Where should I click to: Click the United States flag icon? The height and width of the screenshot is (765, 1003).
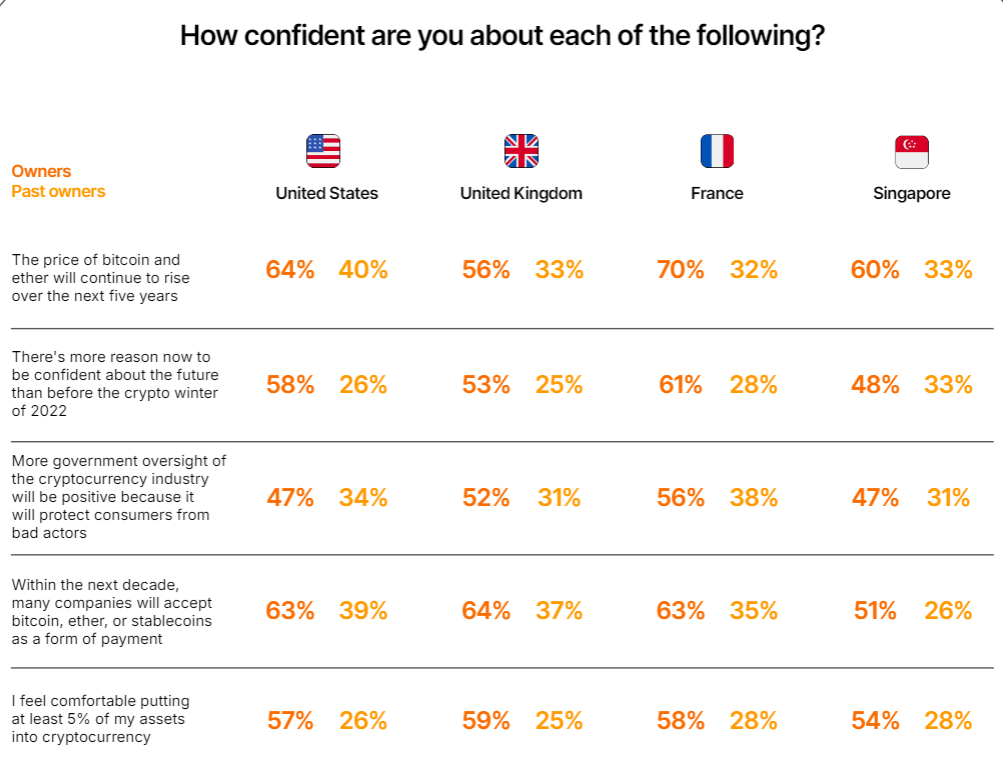[x=323, y=151]
